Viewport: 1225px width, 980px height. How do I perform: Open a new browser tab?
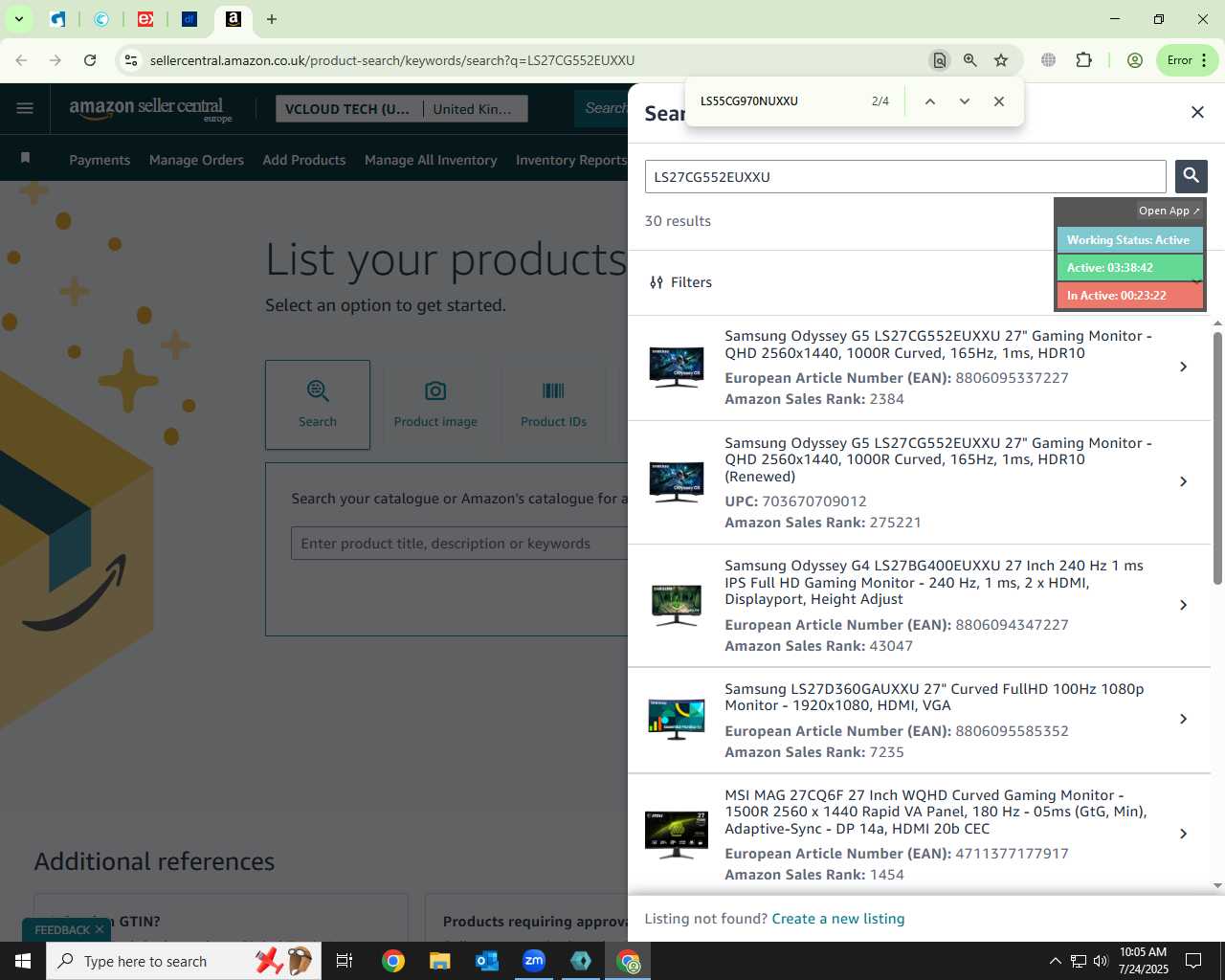click(272, 19)
